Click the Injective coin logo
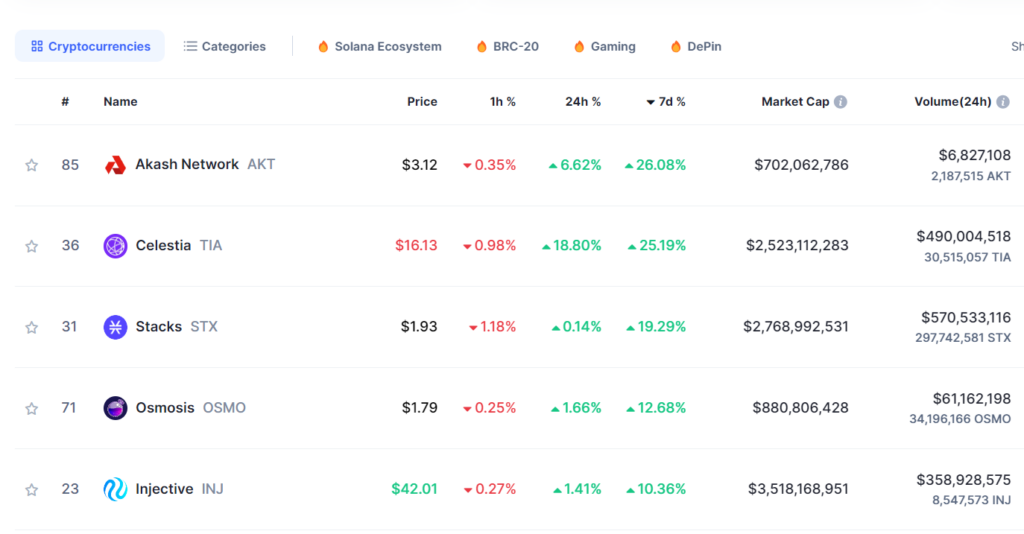The width and height of the screenshot is (1024, 534). pyautogui.click(x=115, y=489)
